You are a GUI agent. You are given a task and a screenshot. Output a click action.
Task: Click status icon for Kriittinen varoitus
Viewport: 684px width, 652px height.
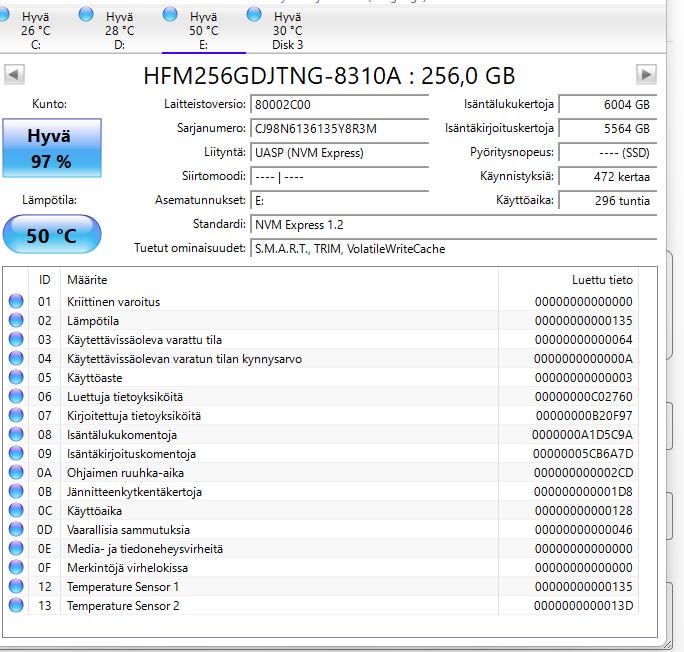coord(16,302)
